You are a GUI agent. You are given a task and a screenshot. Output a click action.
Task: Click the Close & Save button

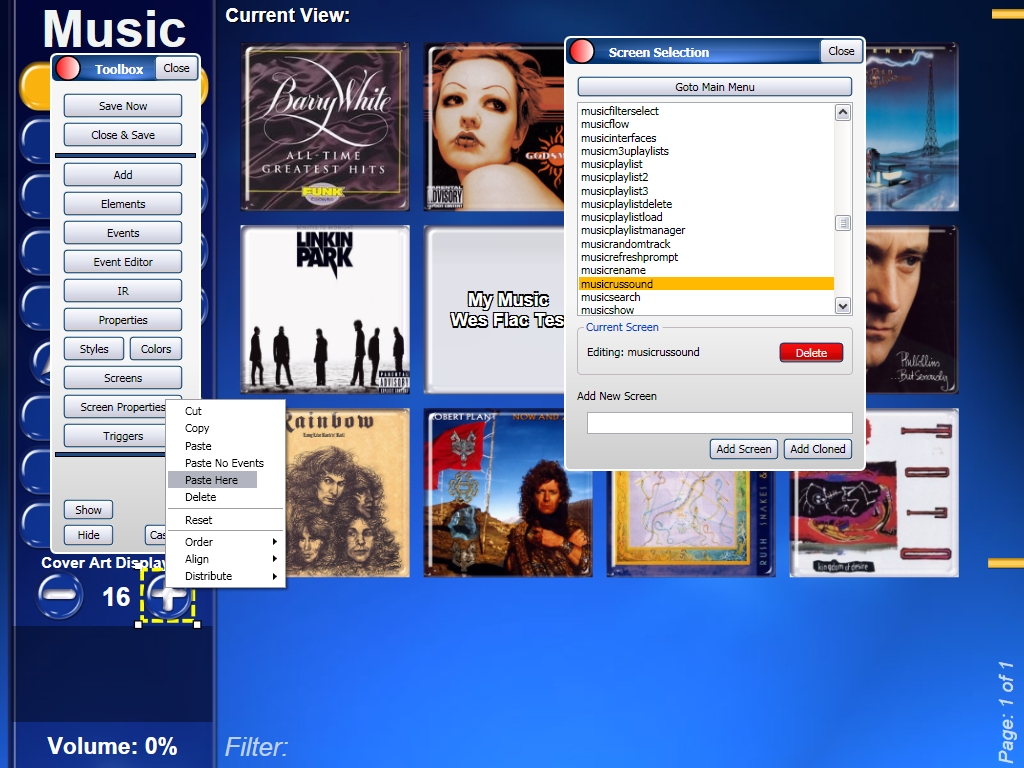pyautogui.click(x=123, y=135)
